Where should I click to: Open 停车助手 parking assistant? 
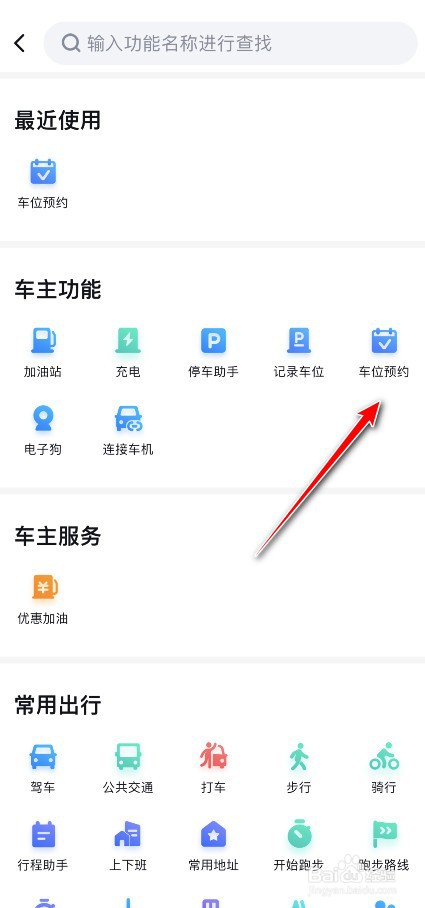pyautogui.click(x=213, y=352)
